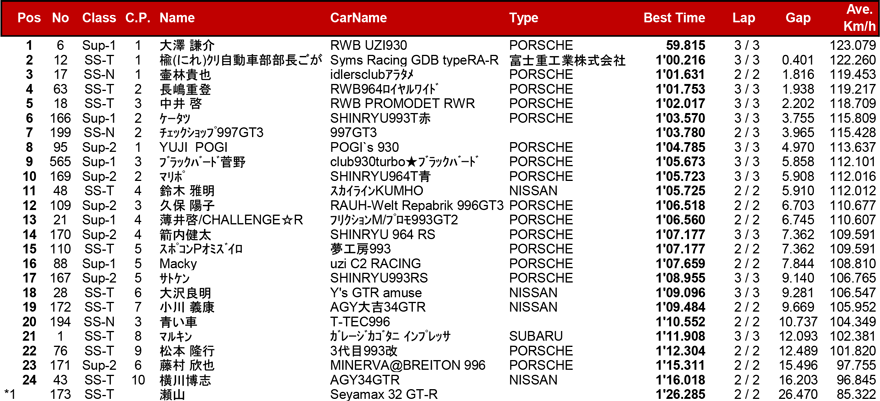
Task: Click 'club930turbo★ブラックバード' car name
Action: 404,163
